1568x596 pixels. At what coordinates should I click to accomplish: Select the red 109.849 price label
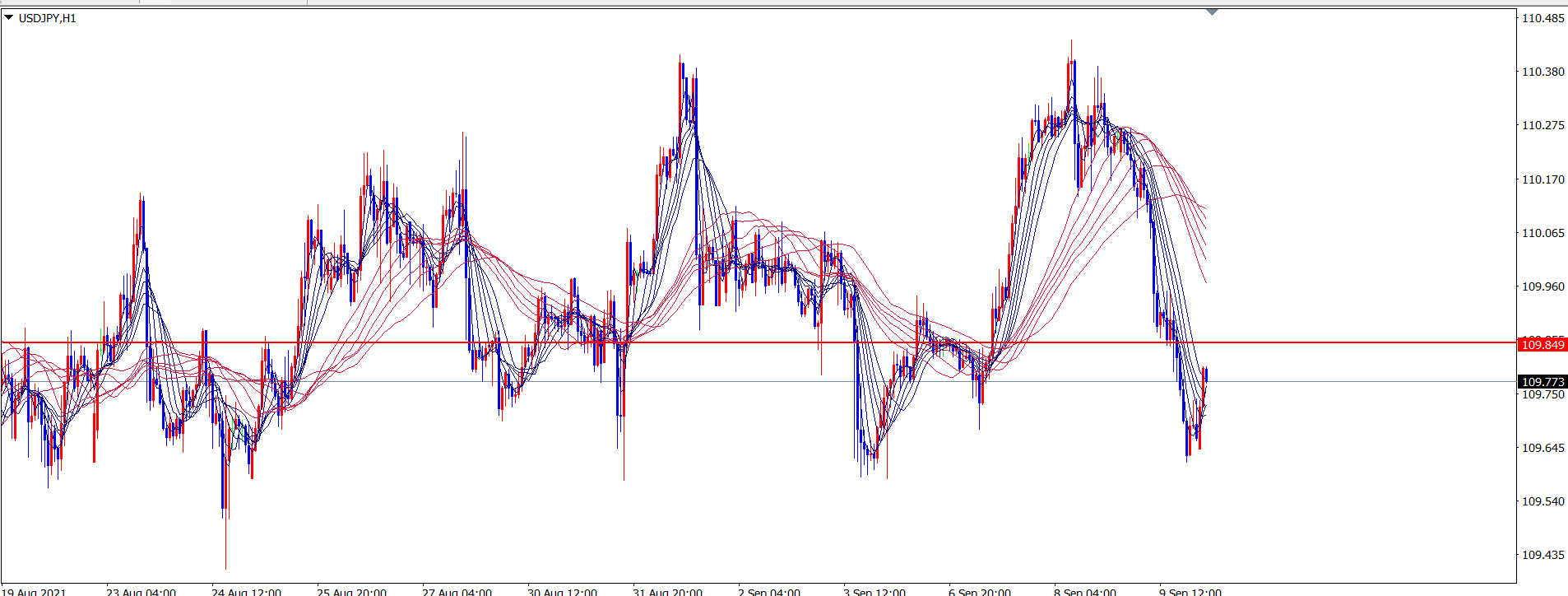coord(1542,344)
